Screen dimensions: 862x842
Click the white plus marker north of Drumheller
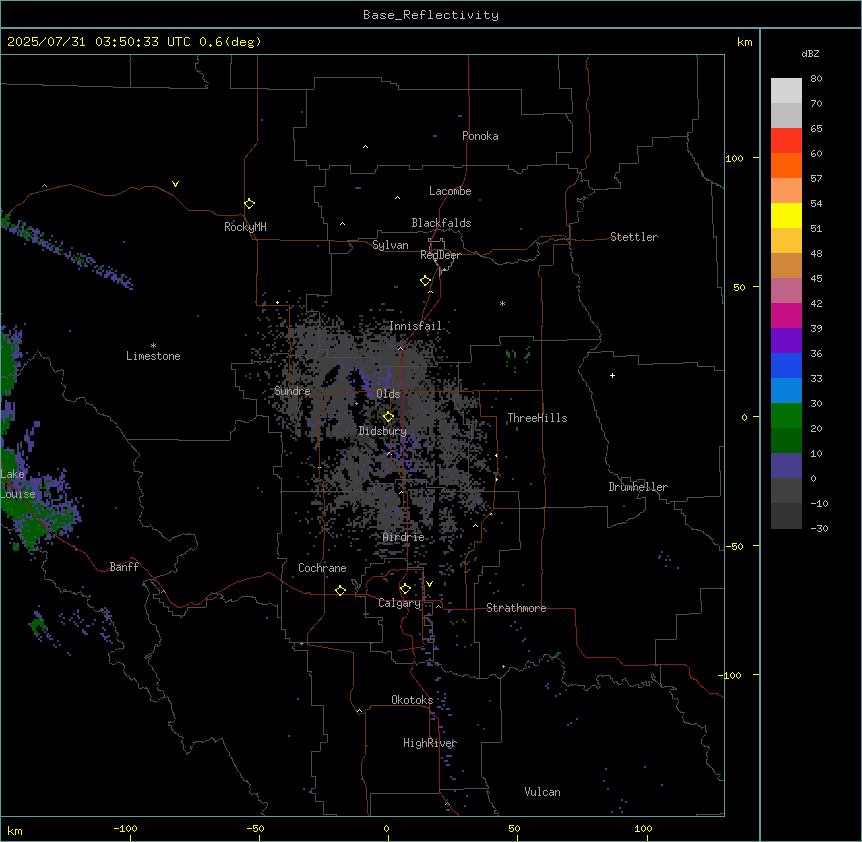612,375
